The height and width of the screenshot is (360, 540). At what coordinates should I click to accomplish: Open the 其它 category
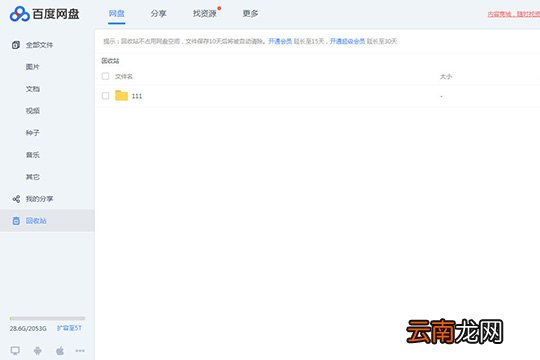[x=33, y=177]
